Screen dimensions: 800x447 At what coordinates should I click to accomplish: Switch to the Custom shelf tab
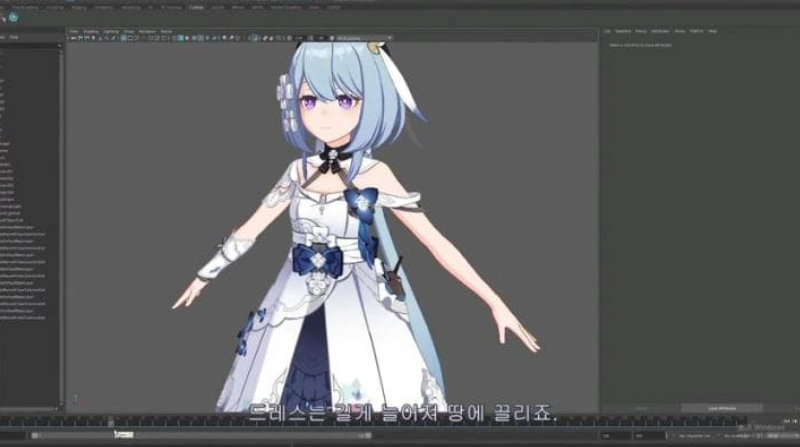pos(196,8)
